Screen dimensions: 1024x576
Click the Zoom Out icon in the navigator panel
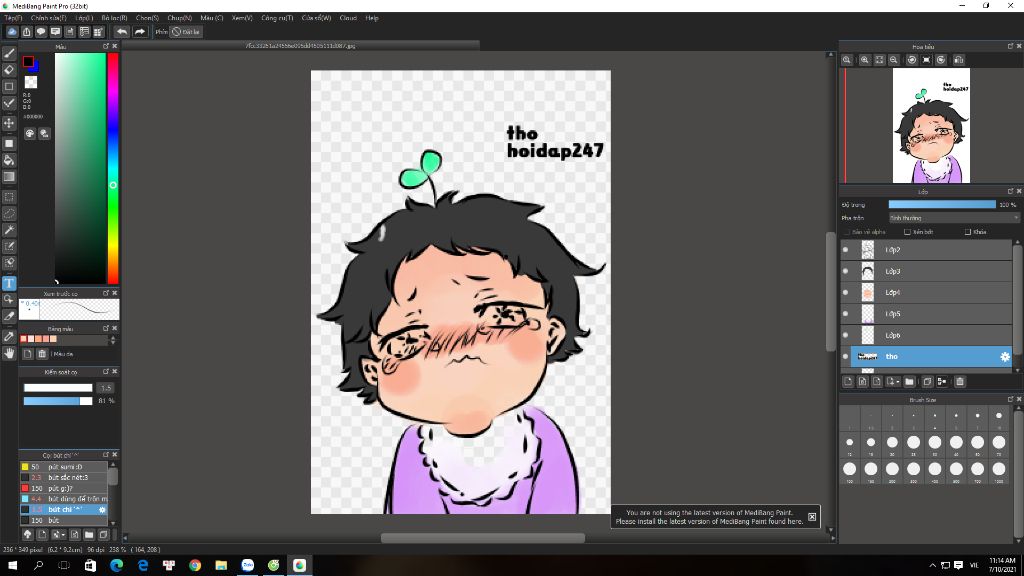click(893, 60)
